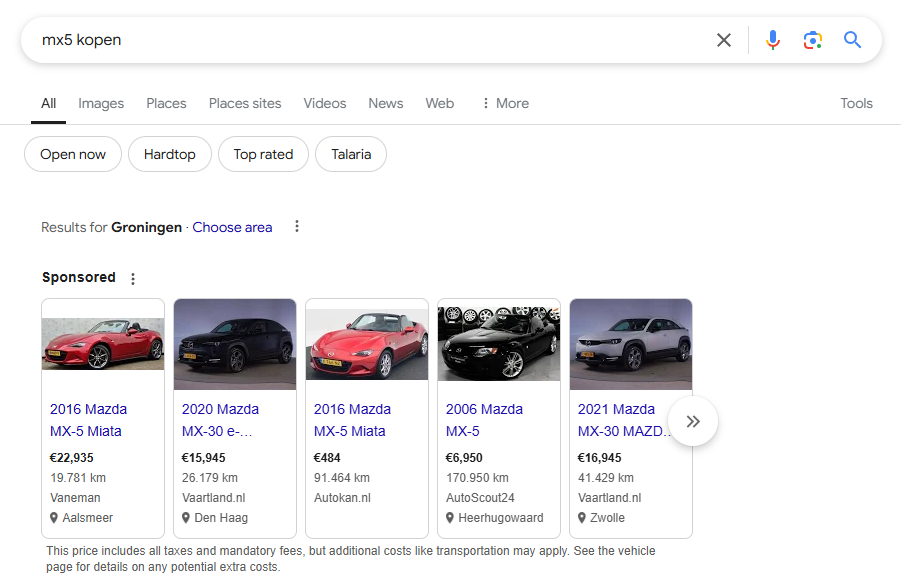Open options menu next to Choose area
The image size is (901, 579).
(297, 227)
